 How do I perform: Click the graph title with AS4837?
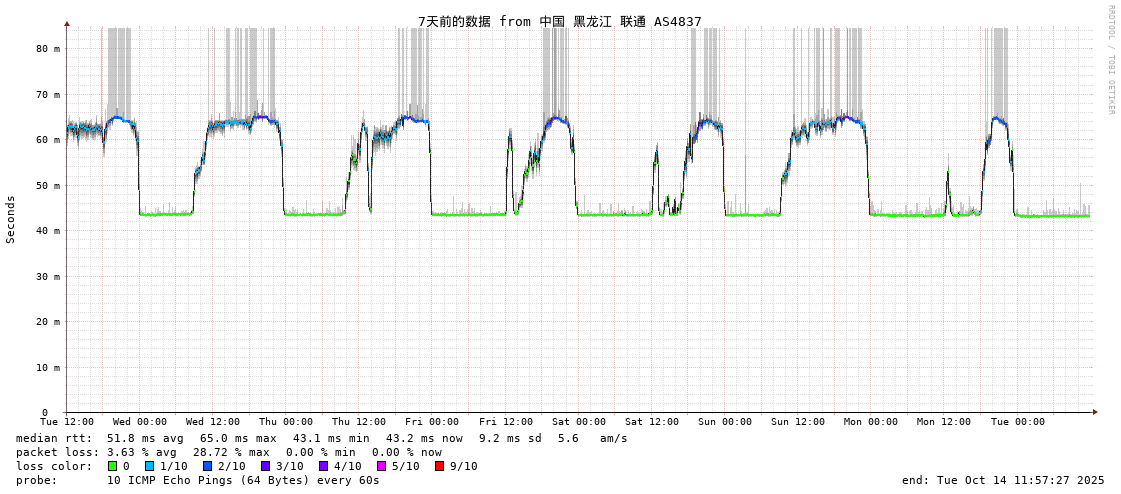coord(559,21)
